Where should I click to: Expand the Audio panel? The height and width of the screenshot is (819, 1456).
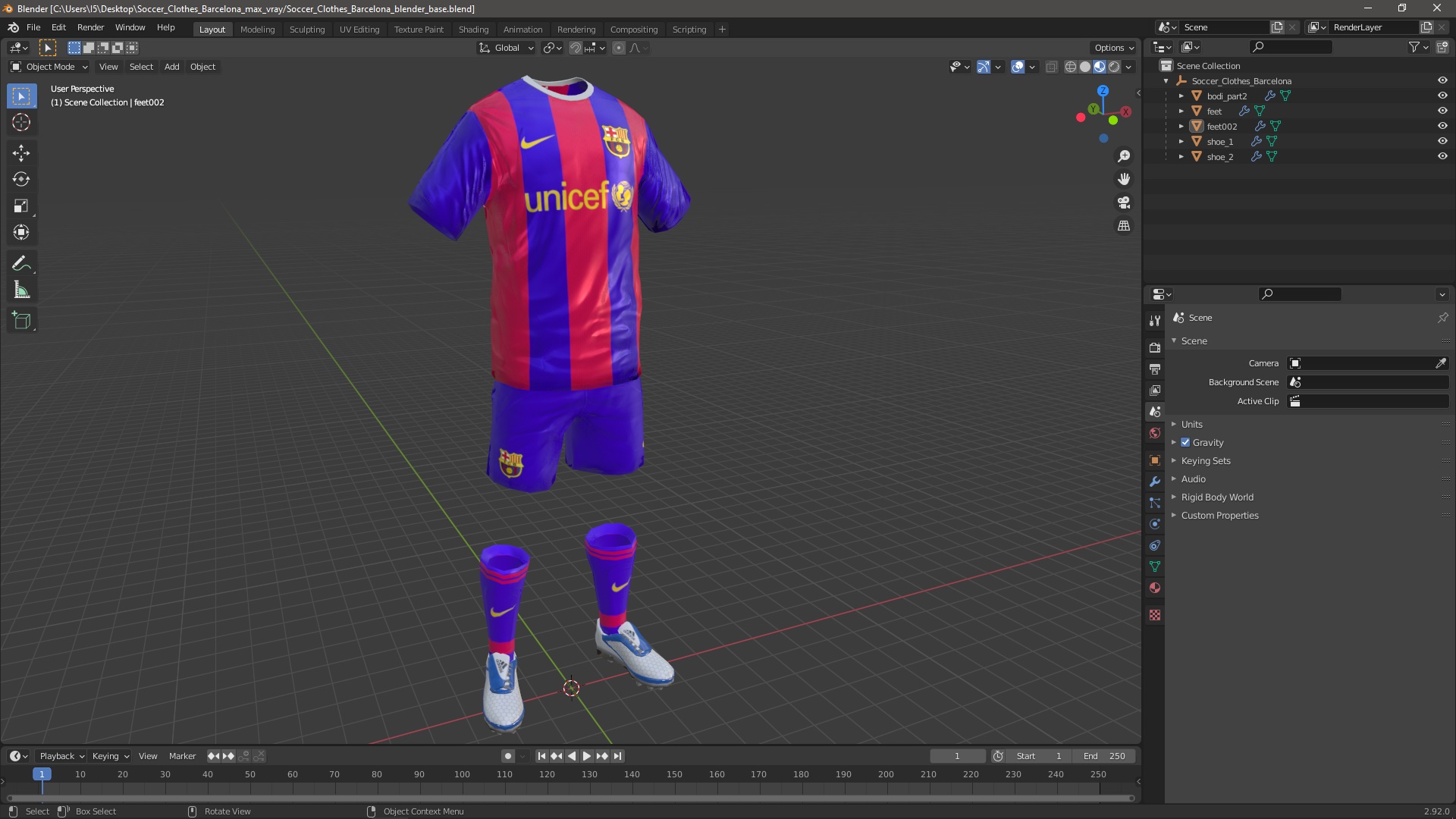[1193, 479]
